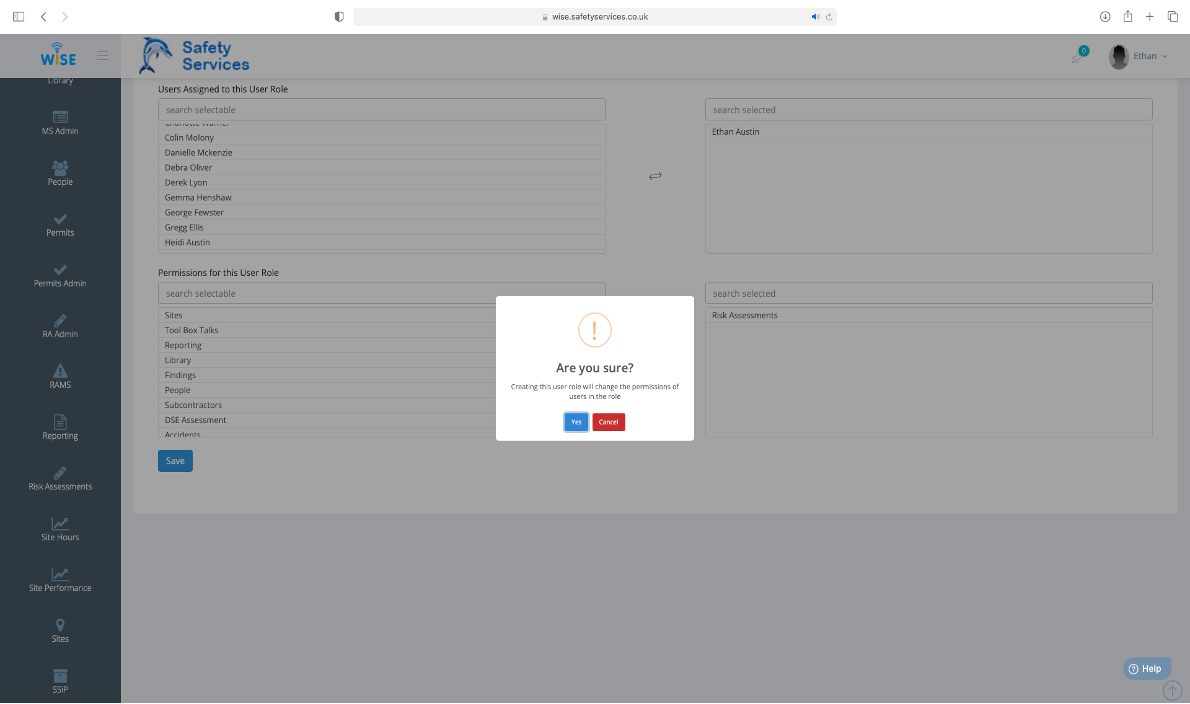This screenshot has height=704, width=1190.
Task: Go back in browser
Action: 43,17
